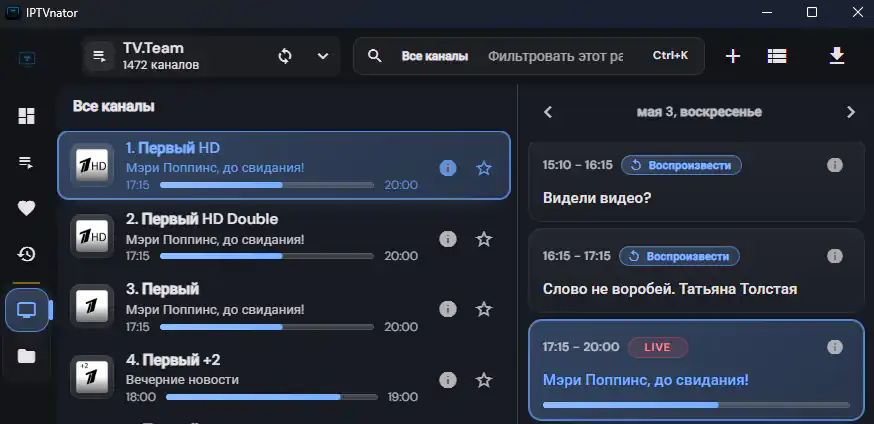Click the search magnifier icon
The image size is (874, 424).
375,56
